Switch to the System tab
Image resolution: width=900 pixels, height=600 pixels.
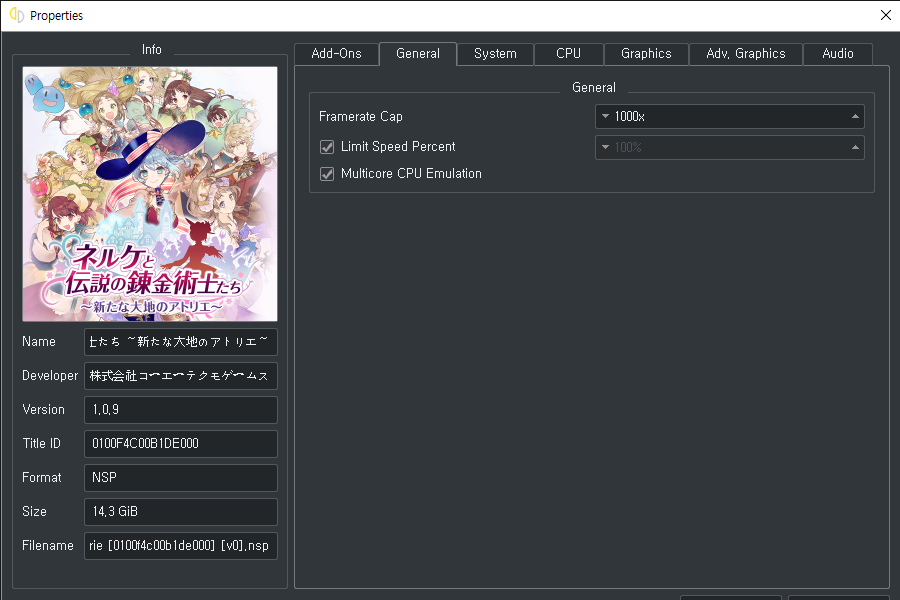pos(495,54)
